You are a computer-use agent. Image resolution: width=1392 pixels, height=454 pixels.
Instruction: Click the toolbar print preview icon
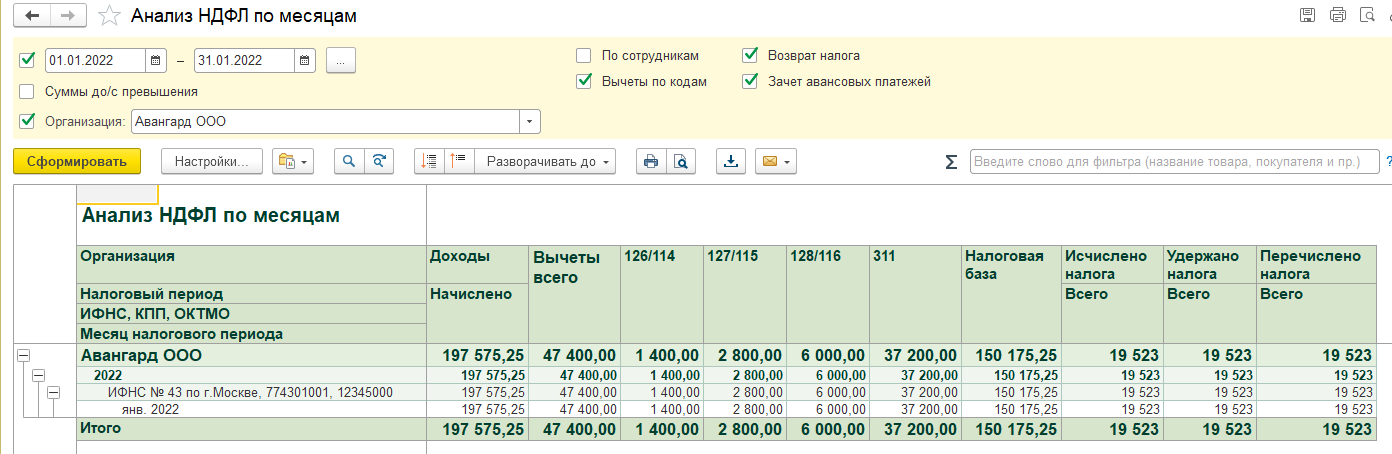(x=681, y=161)
